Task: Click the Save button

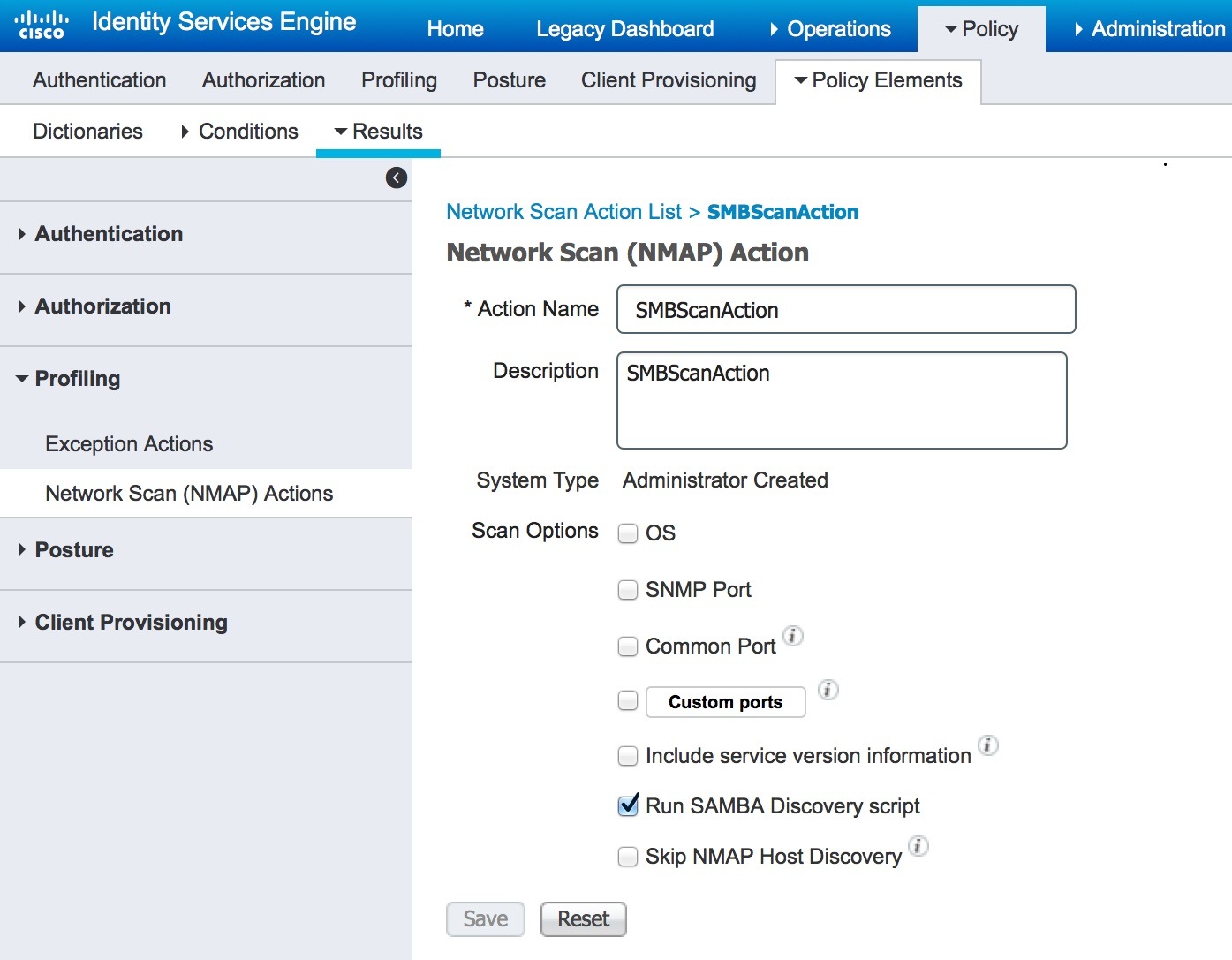Action: click(x=486, y=919)
